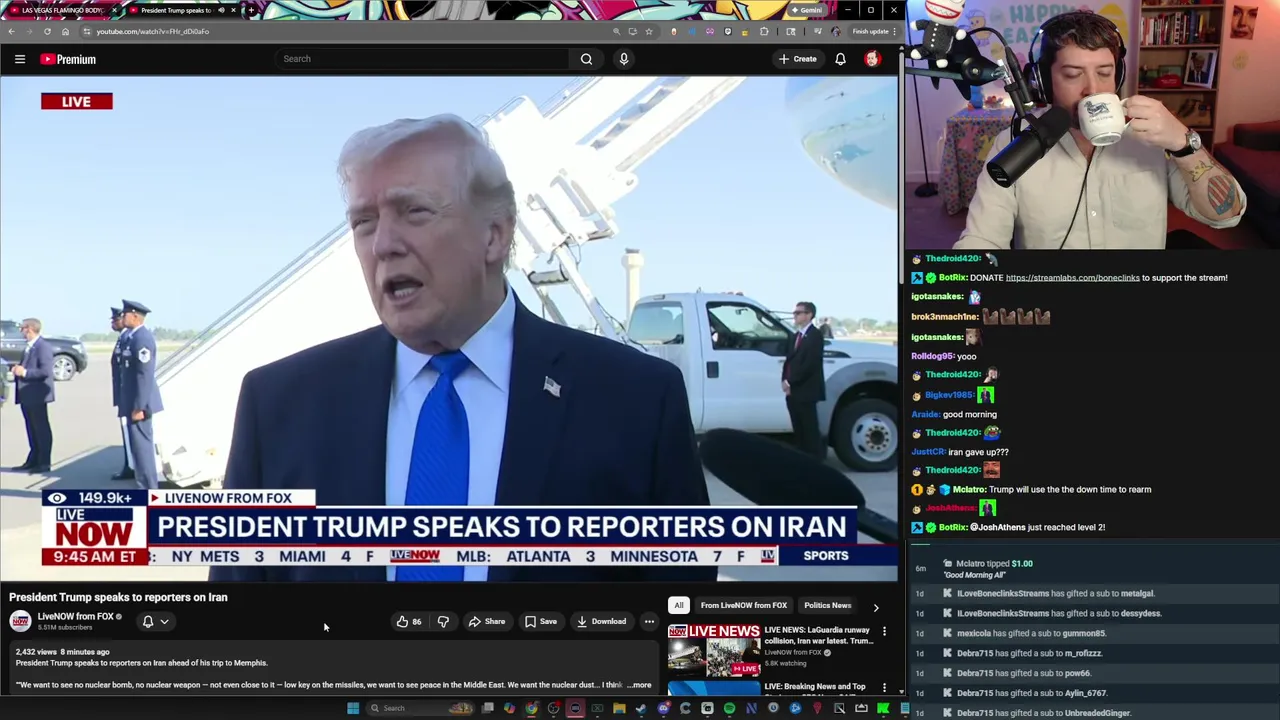Select Politics News filter chip
Image resolution: width=1280 pixels, height=720 pixels.
pos(827,605)
